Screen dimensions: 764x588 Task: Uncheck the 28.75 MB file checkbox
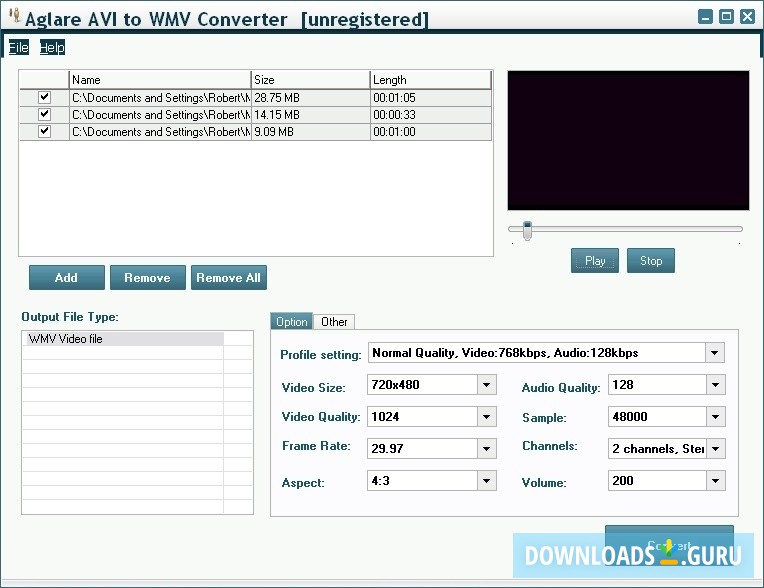[44, 97]
